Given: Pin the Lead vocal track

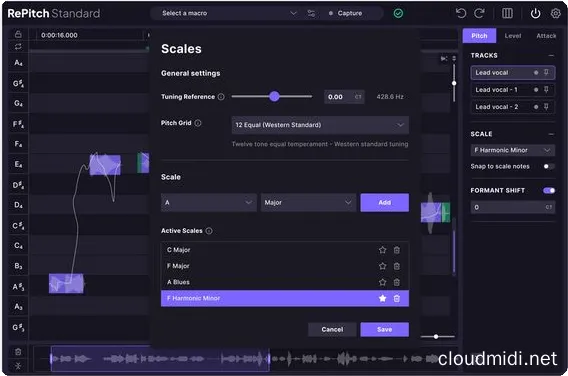Looking at the screenshot, I should [546, 72].
